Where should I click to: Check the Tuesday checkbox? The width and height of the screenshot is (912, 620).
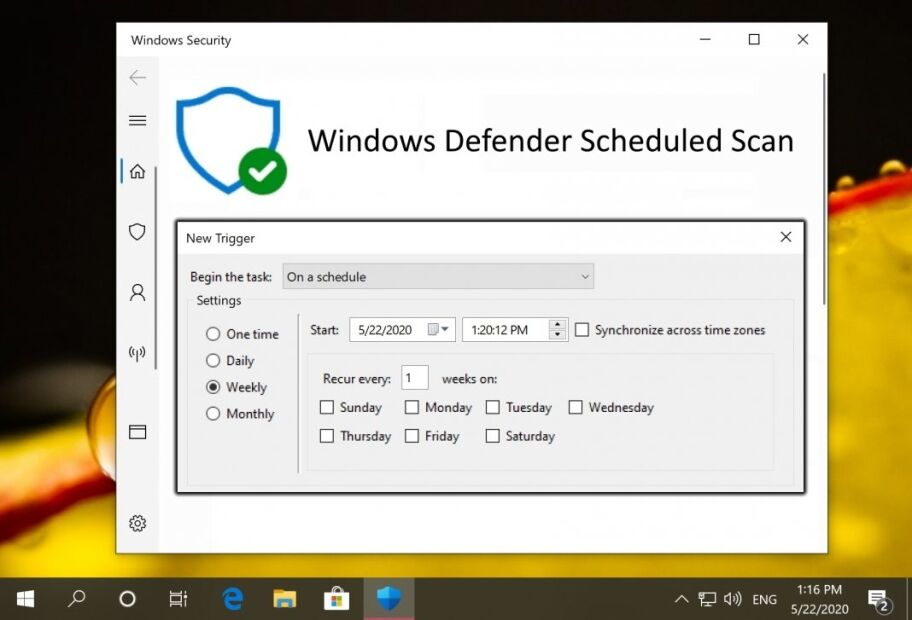click(493, 407)
